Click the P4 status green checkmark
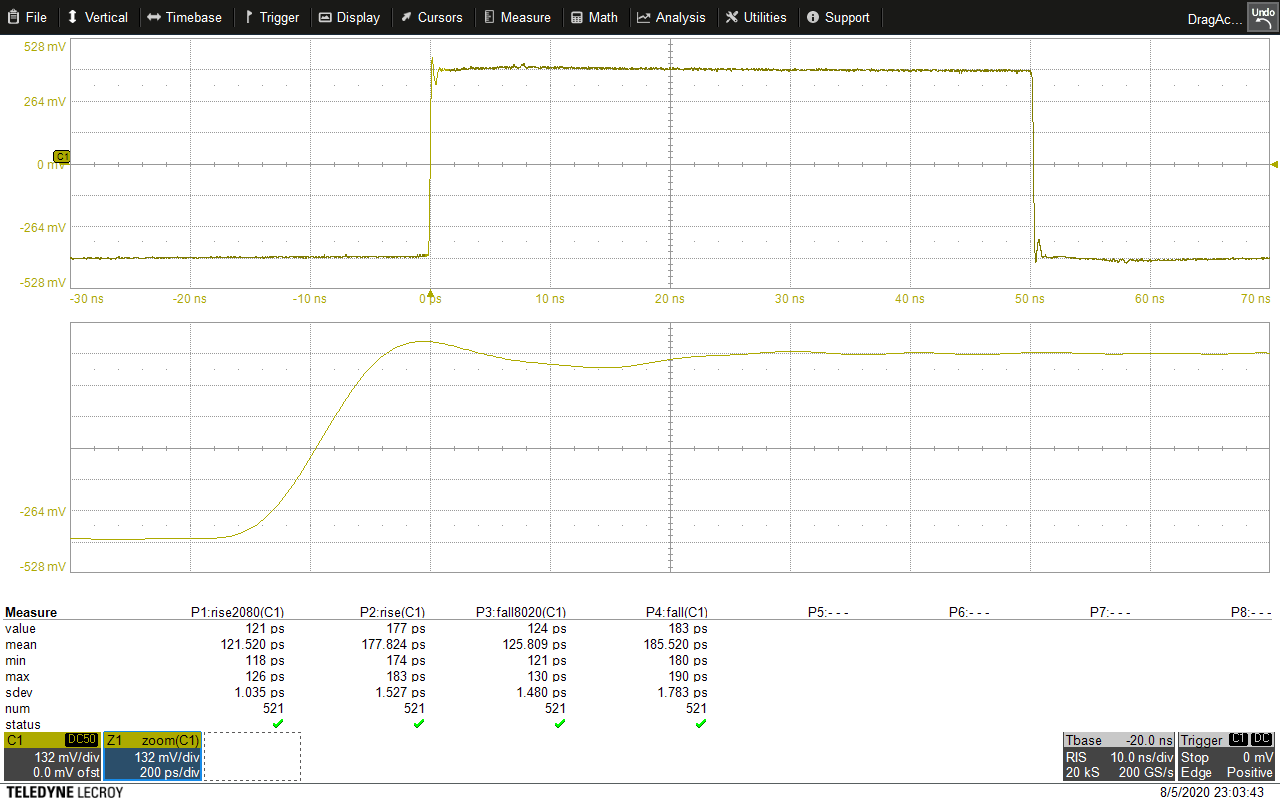This screenshot has height=800, width=1280. (701, 723)
